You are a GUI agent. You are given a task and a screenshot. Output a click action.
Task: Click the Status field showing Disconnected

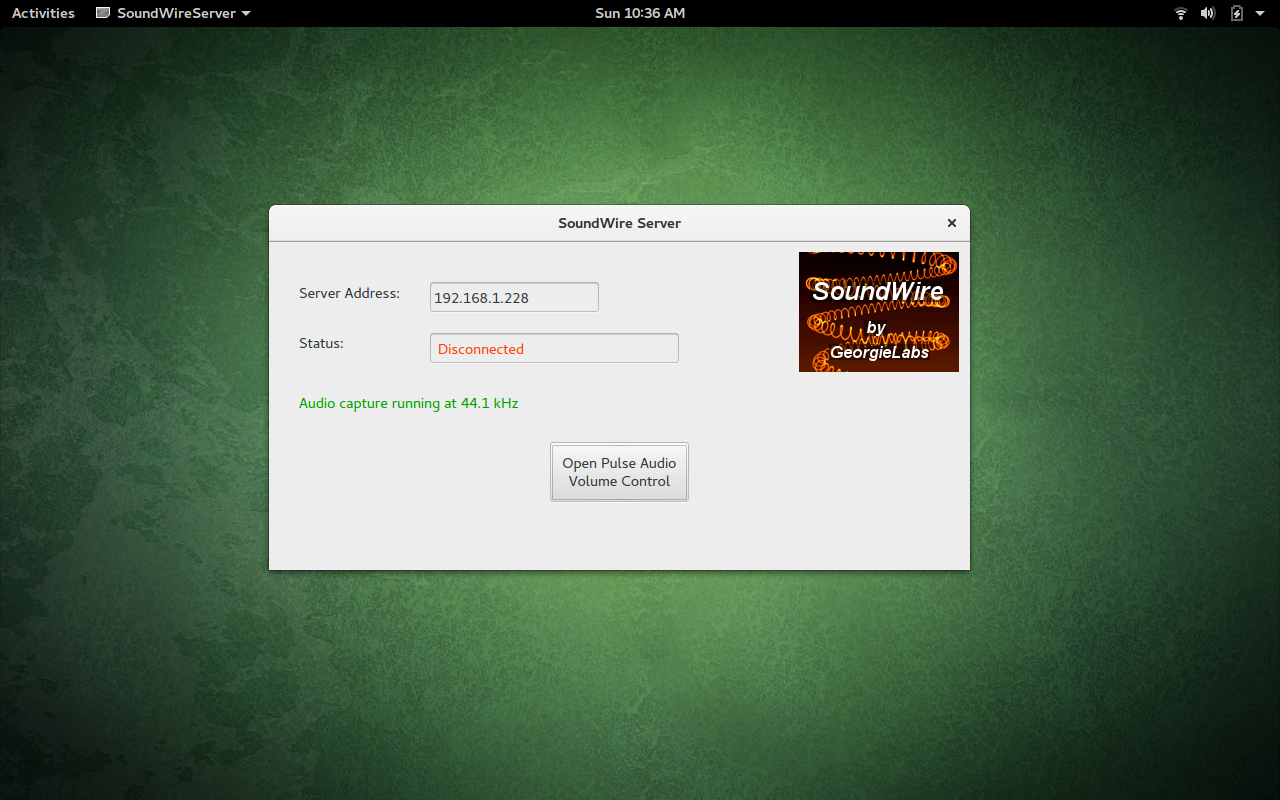click(554, 348)
